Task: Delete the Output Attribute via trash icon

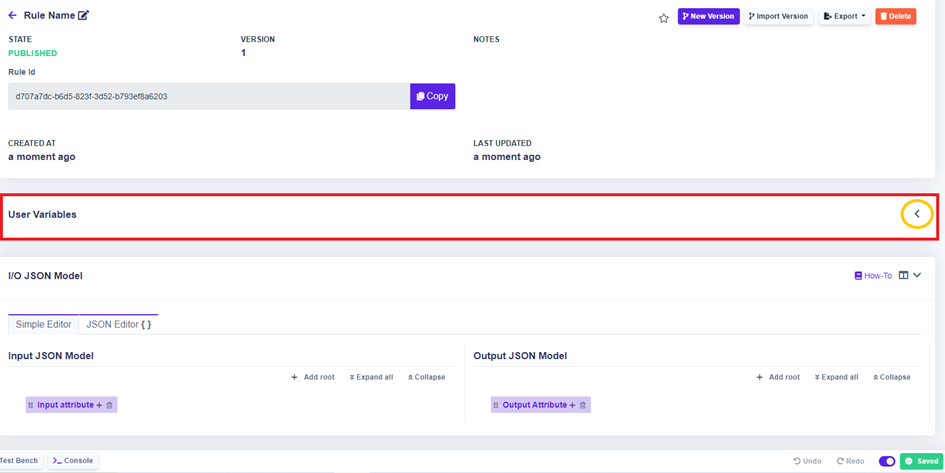Action: coord(583,405)
